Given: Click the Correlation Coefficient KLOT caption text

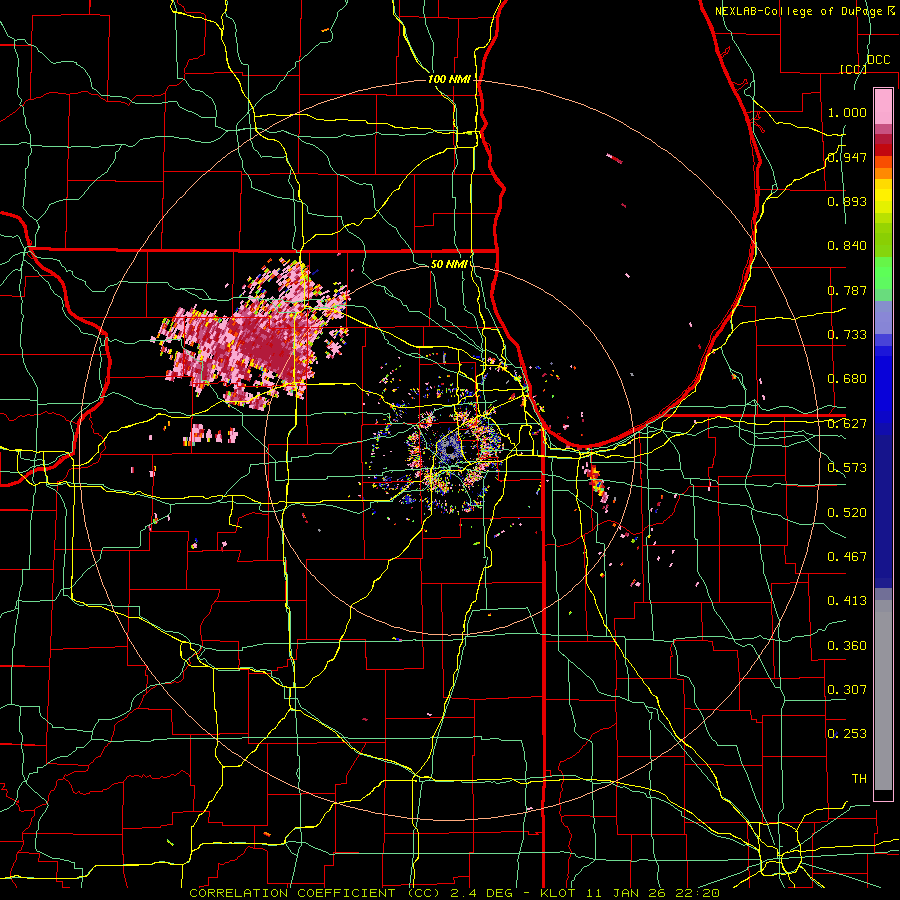Looking at the screenshot, I should (x=455, y=893).
